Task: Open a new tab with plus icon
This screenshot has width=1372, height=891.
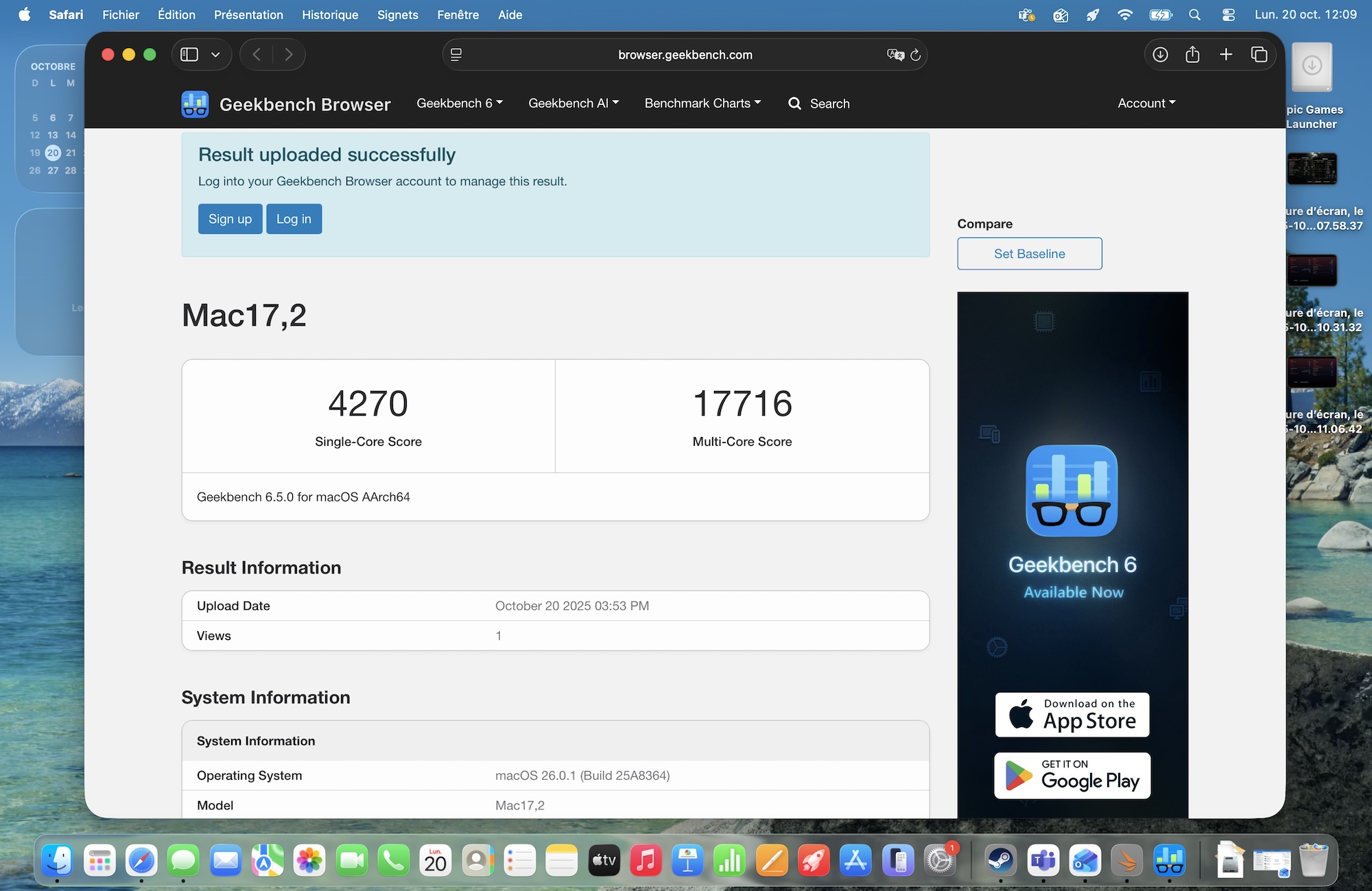Action: tap(1226, 55)
